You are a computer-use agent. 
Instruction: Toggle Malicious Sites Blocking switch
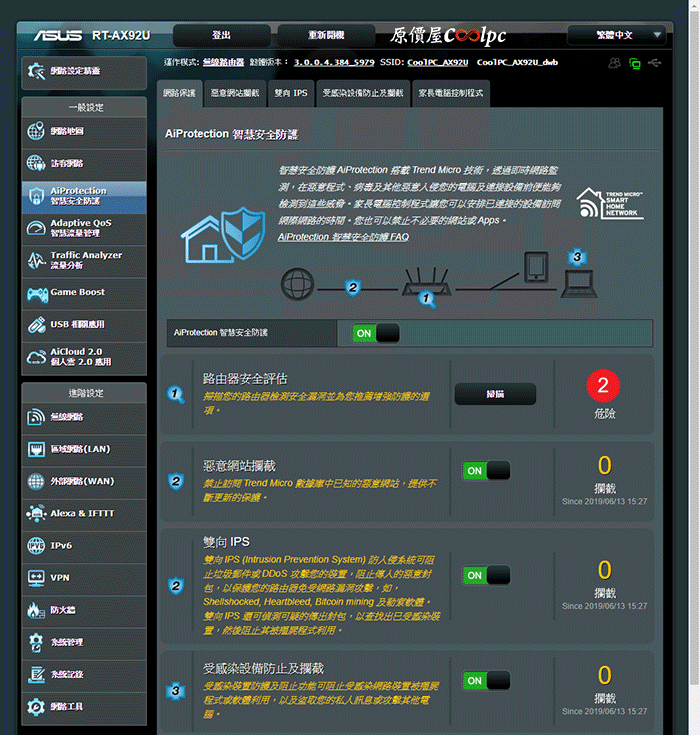coord(486,471)
